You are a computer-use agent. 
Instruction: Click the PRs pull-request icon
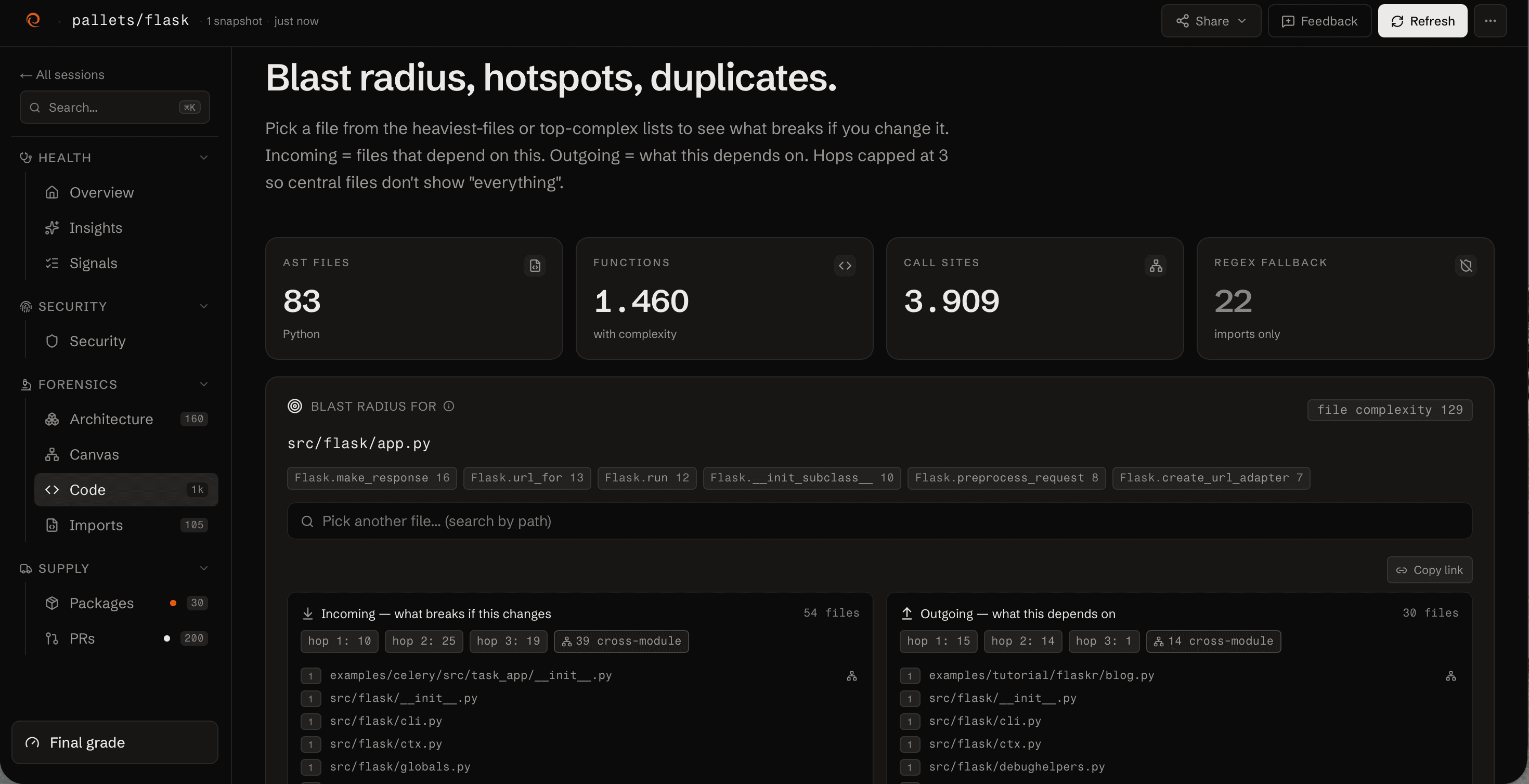[52, 638]
